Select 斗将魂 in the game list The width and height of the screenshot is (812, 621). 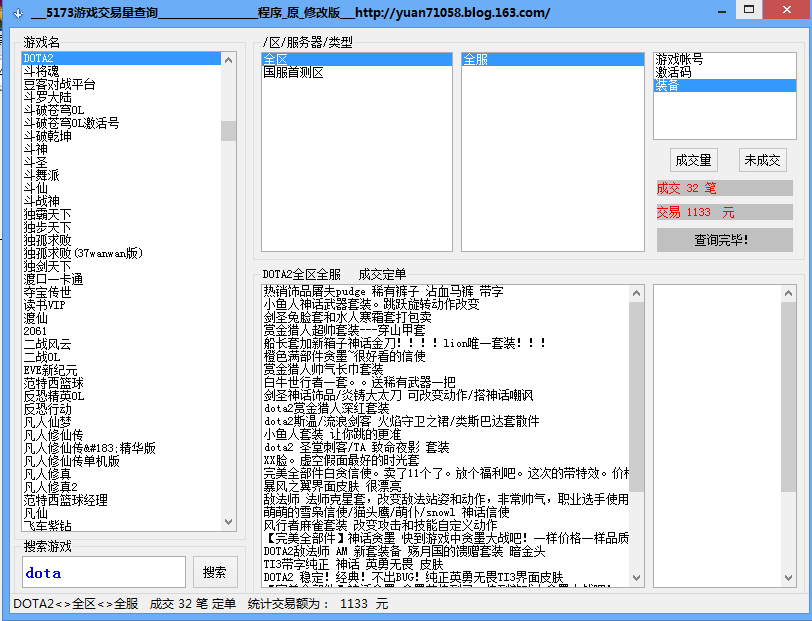121,71
